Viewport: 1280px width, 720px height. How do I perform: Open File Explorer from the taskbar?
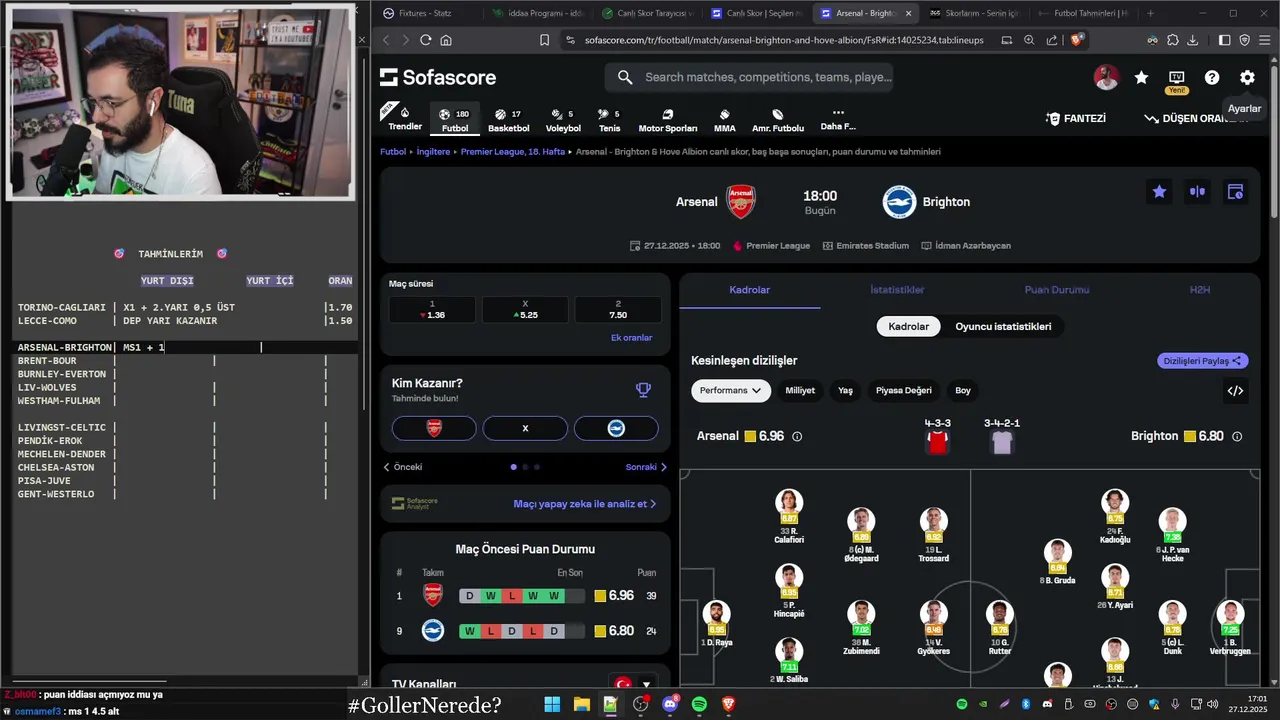[x=581, y=705]
